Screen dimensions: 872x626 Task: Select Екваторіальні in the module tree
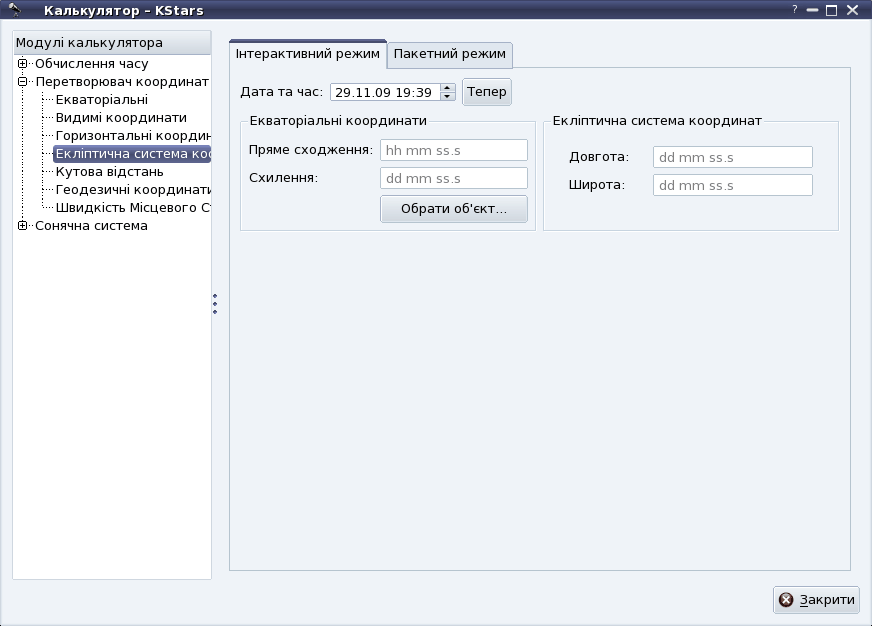(101, 100)
